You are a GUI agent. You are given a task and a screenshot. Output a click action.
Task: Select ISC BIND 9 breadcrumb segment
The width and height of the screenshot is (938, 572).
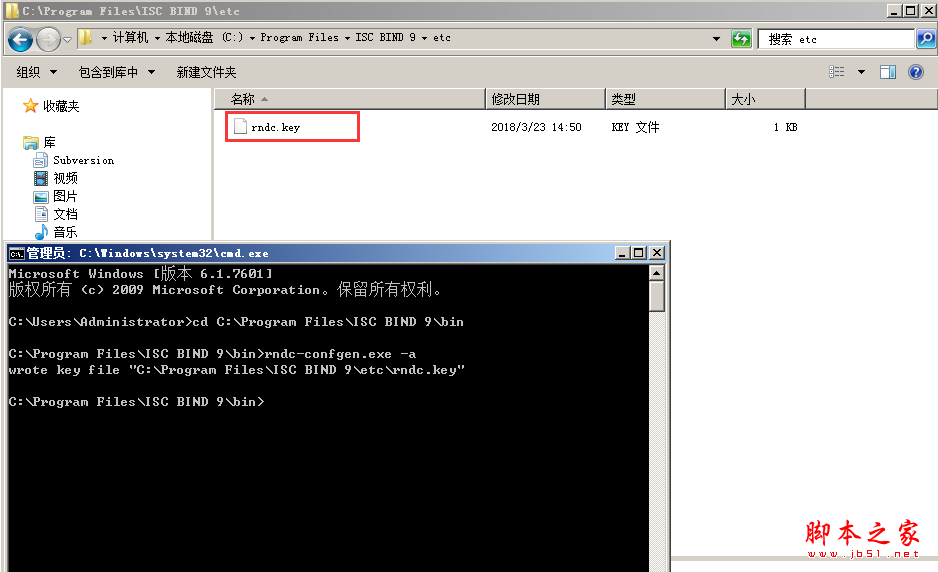[385, 38]
